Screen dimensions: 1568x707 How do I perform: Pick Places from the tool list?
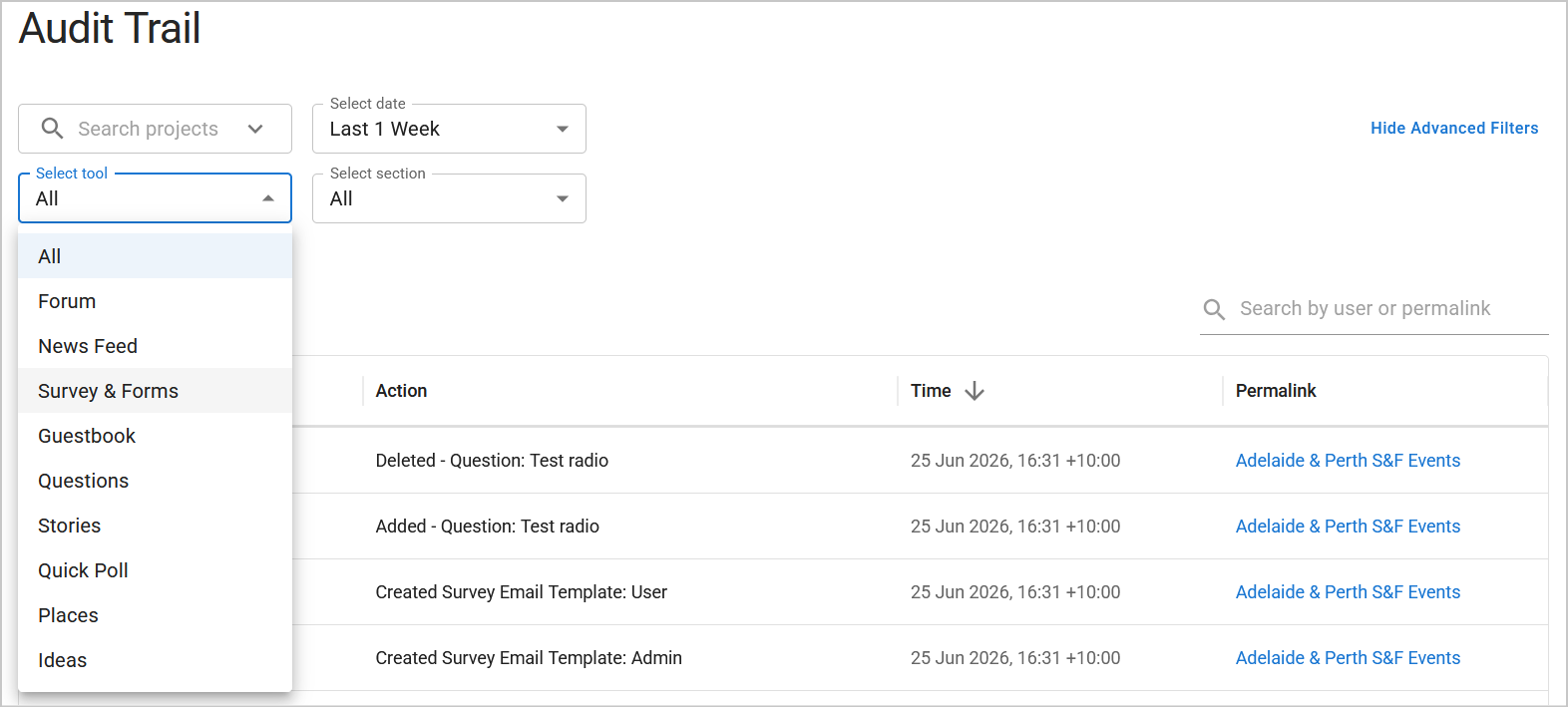pos(155,615)
